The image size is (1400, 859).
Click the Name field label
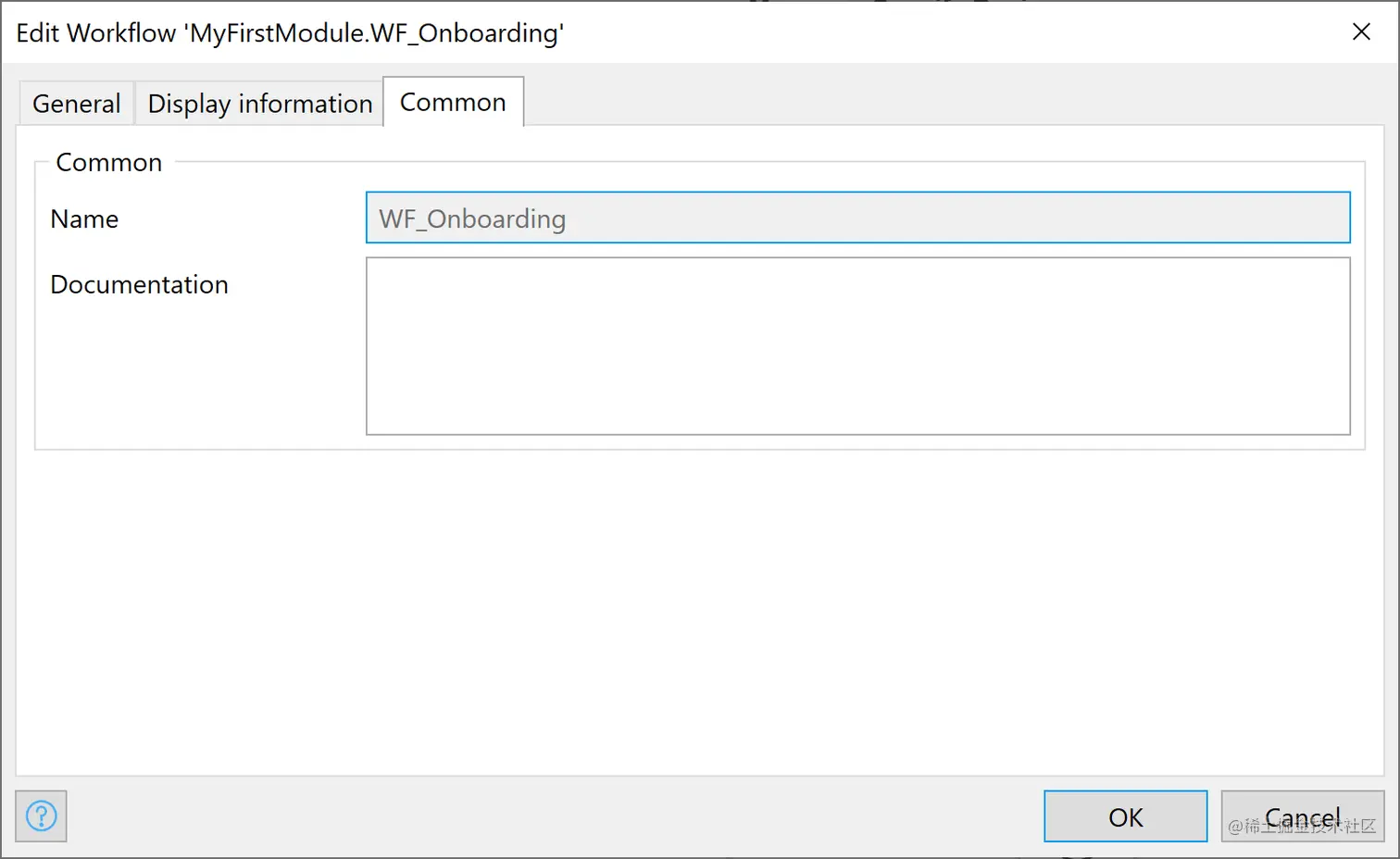pyautogui.click(x=84, y=219)
